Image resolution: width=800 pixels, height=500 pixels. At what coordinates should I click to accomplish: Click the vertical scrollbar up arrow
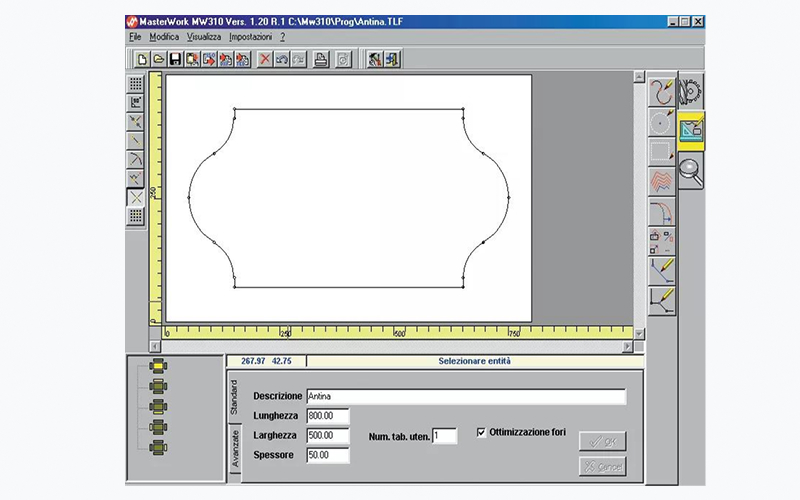point(639,77)
